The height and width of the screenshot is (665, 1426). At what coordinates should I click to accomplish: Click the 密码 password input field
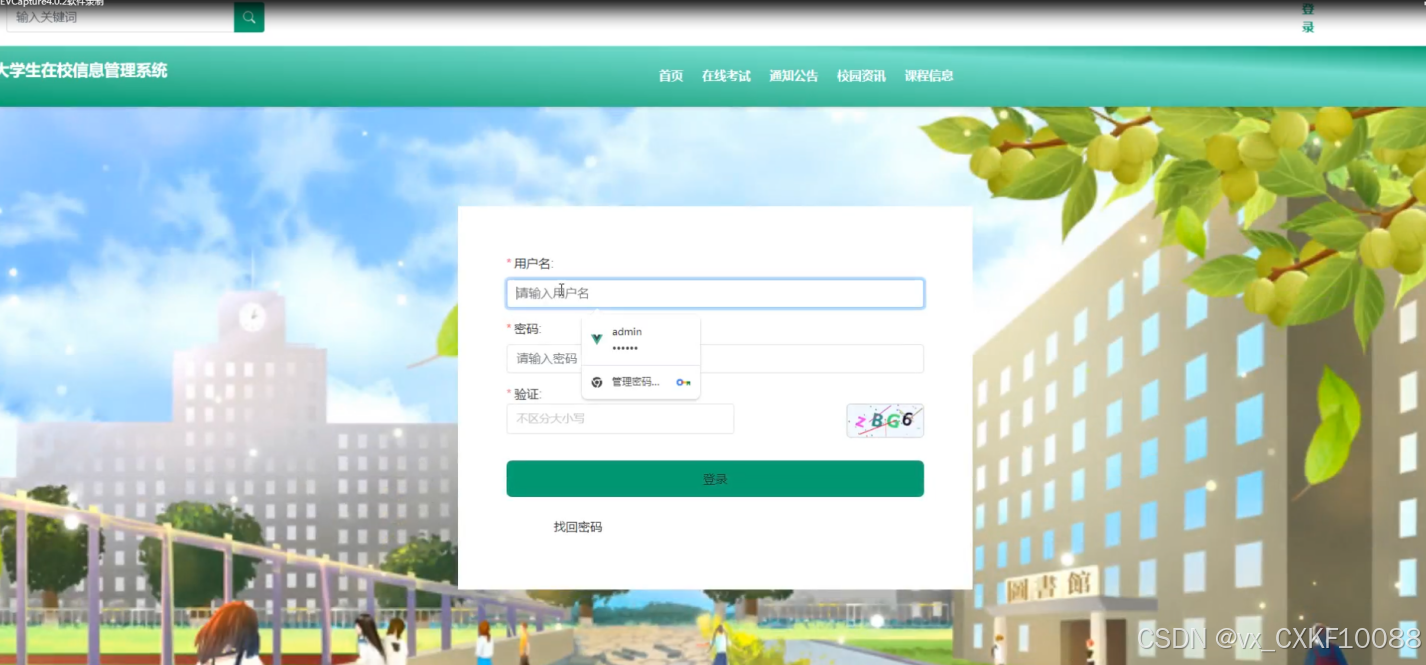(715, 359)
